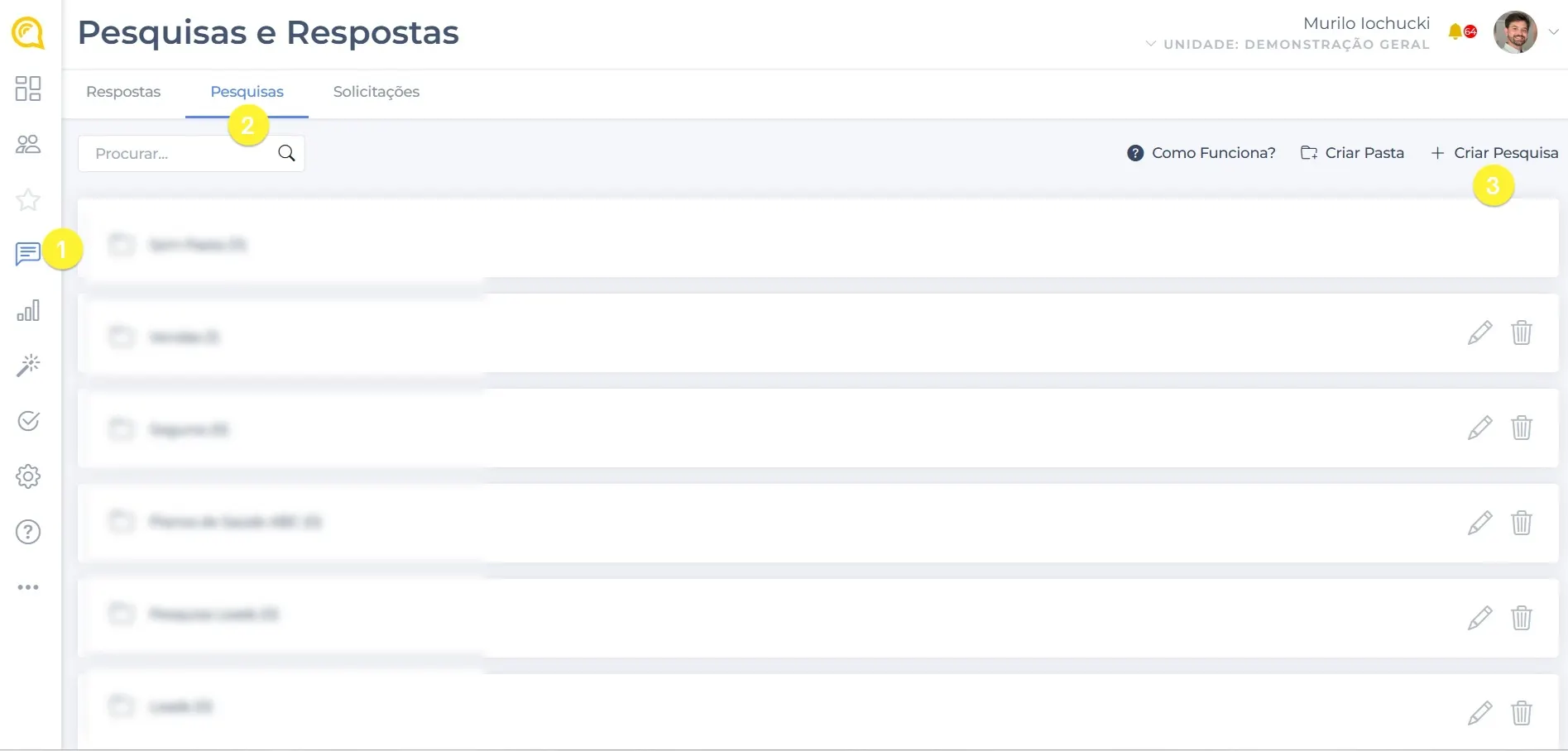1568x751 pixels.
Task: Click the Criar Pesquisa button
Action: 1495,153
